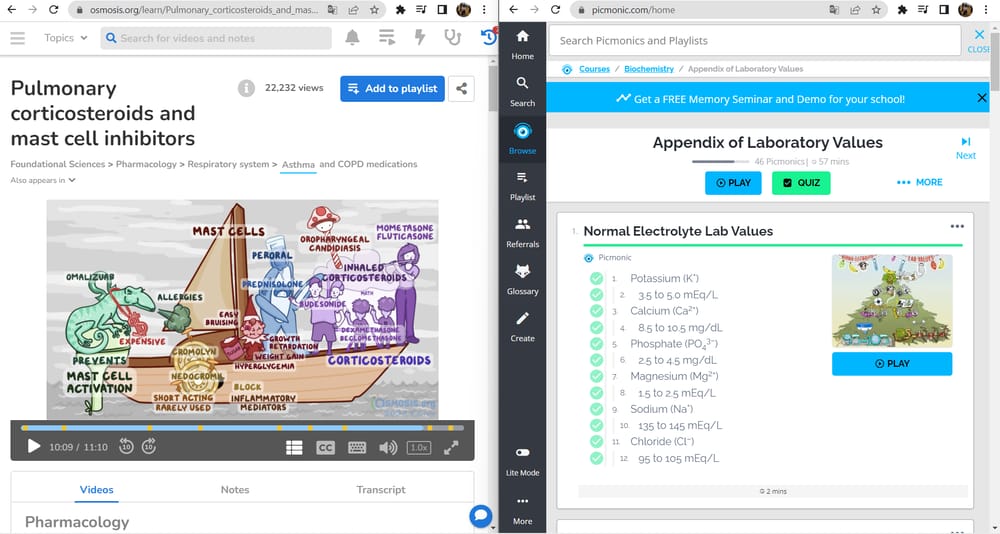Image resolution: width=1000 pixels, height=534 pixels.
Task: Close the Picmonic search bar
Action: [980, 40]
